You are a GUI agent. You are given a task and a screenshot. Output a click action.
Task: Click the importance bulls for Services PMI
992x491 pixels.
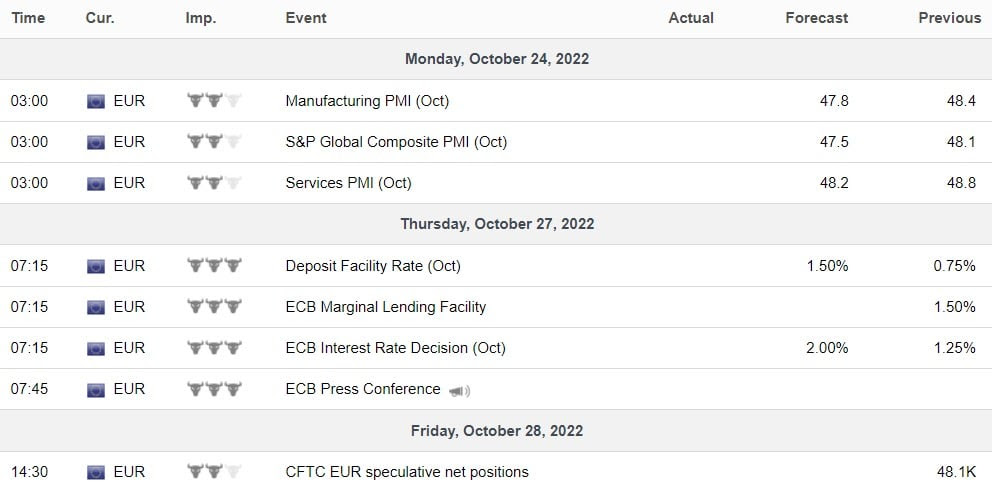click(214, 183)
